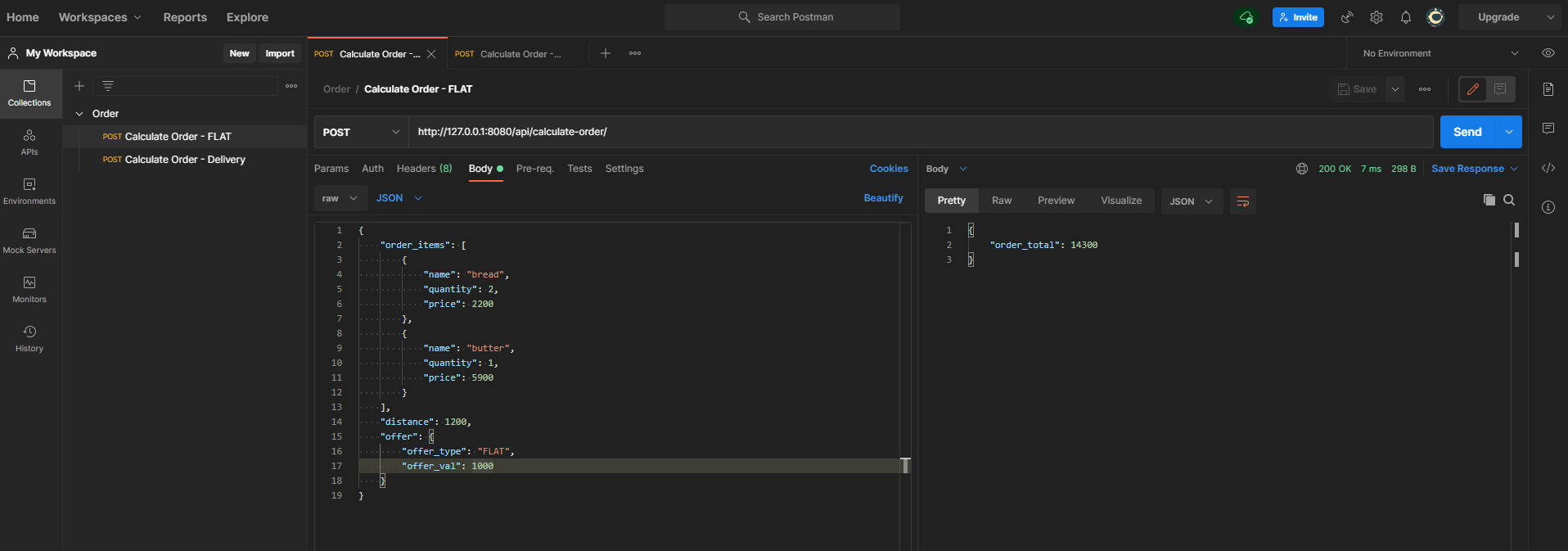Show the Raw response view
This screenshot has width=1568, height=551.
click(x=1002, y=201)
